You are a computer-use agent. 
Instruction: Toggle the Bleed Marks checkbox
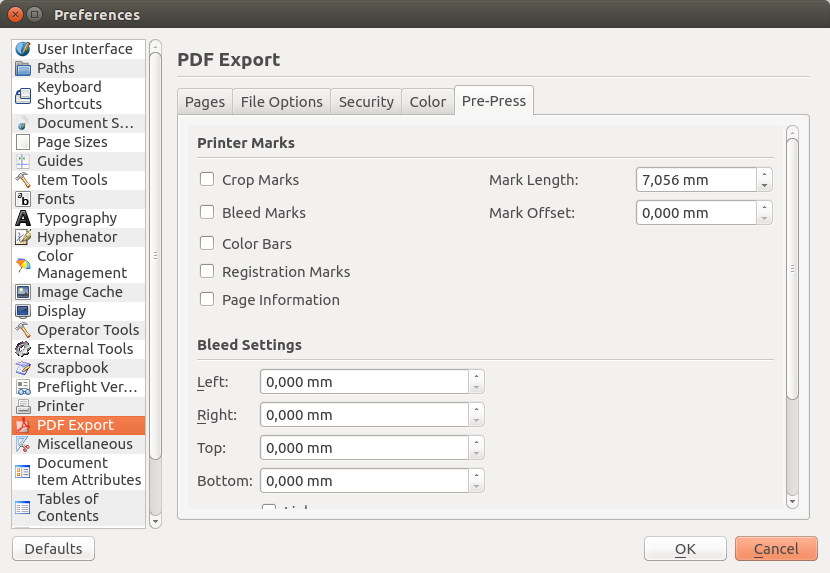(208, 212)
